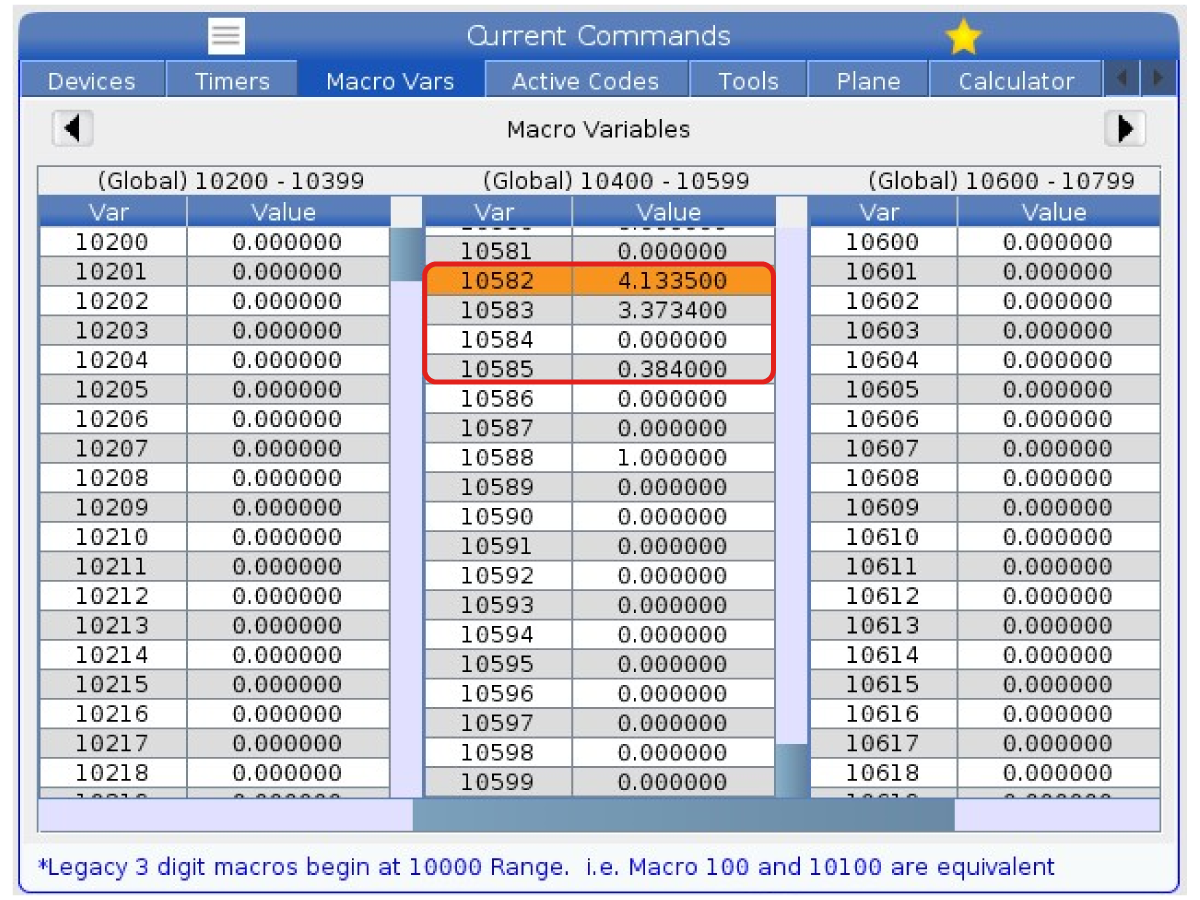The width and height of the screenshot is (1200, 900).
Task: Select variable 10205 cell
Action: click(113, 390)
